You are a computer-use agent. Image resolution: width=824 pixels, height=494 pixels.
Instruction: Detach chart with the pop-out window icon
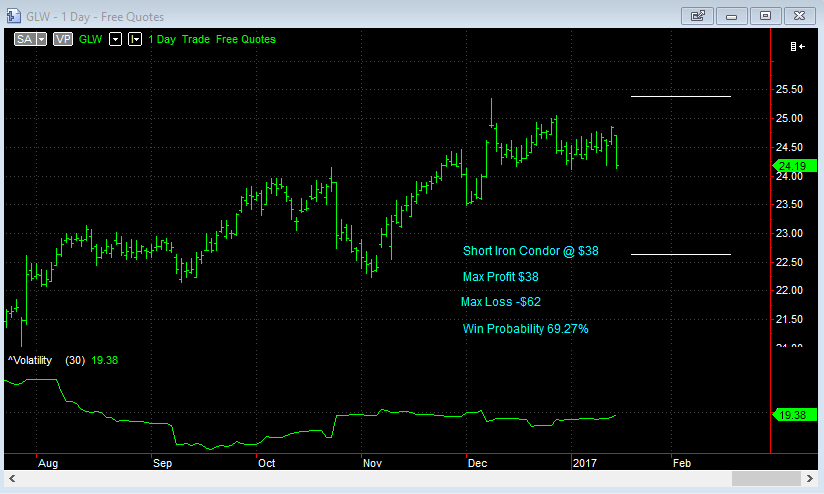[697, 16]
